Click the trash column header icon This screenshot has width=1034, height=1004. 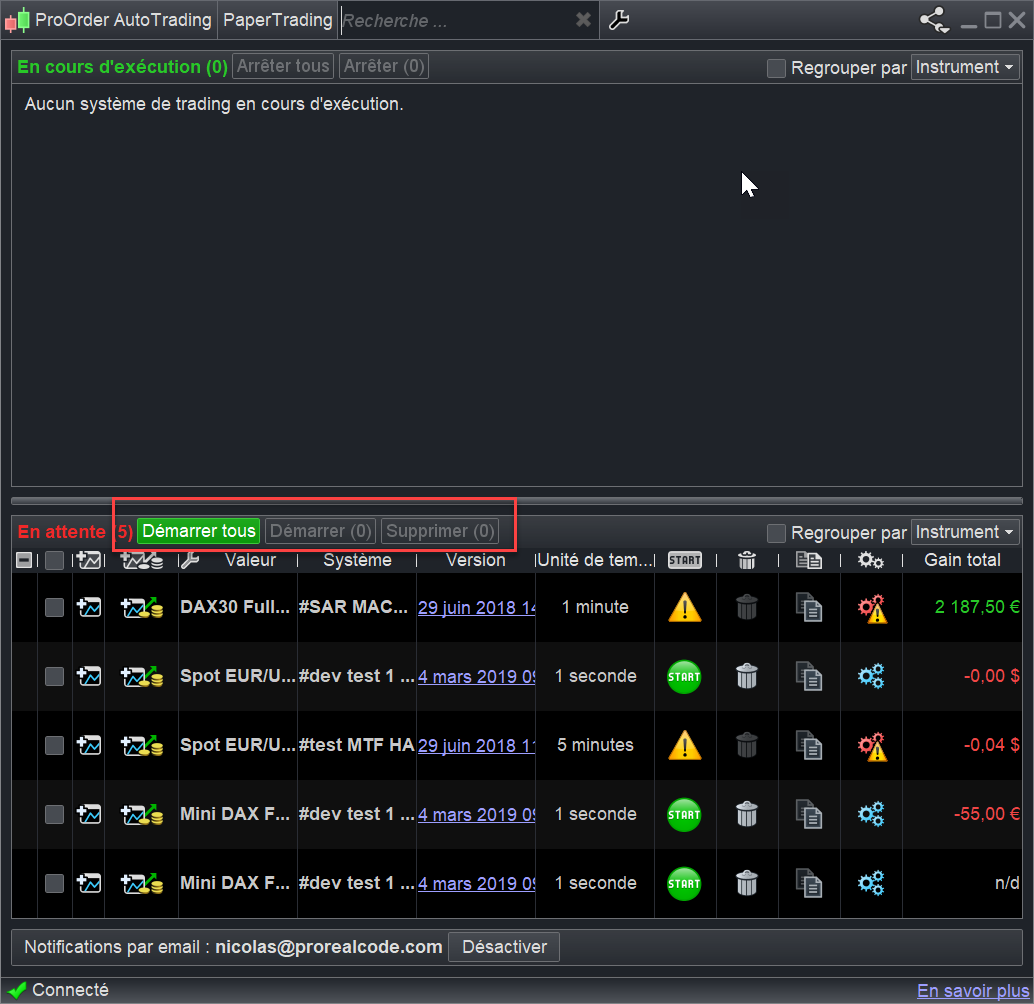pos(746,560)
